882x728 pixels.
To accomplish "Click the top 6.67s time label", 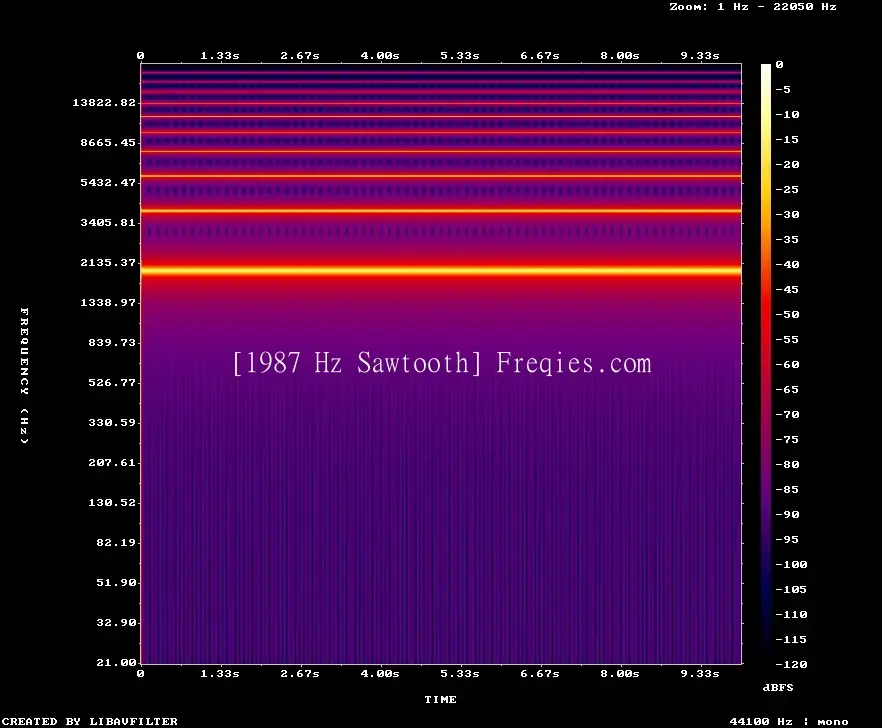I will [x=539, y=55].
